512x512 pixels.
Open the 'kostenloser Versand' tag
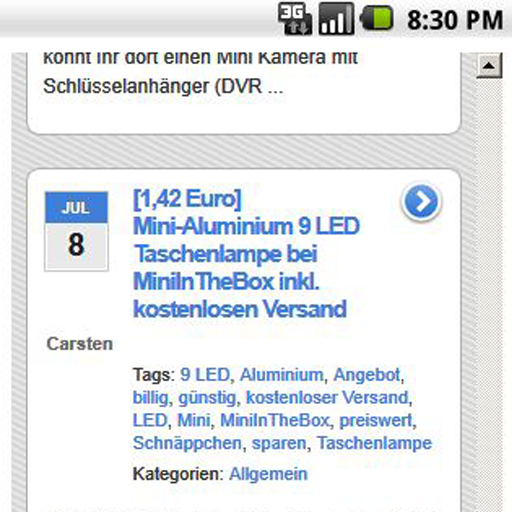click(327, 398)
